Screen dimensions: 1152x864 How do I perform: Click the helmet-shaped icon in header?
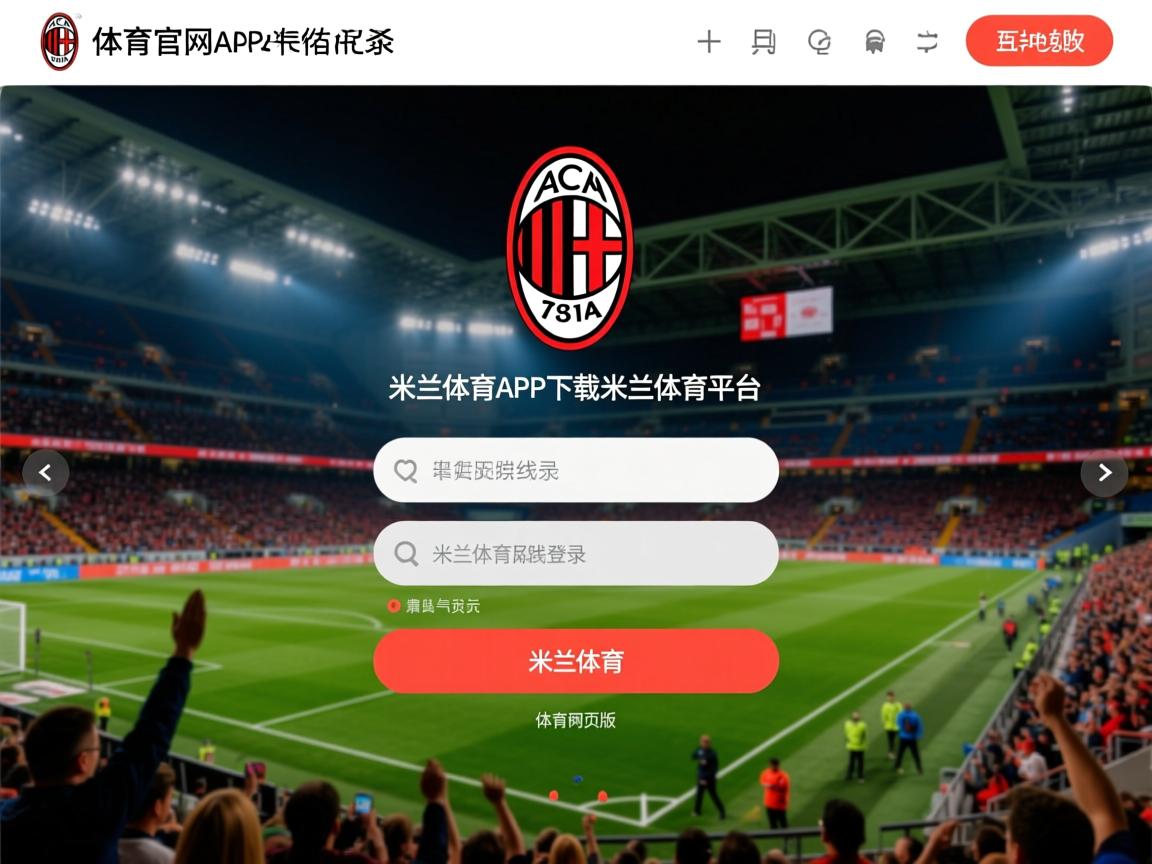pos(874,42)
